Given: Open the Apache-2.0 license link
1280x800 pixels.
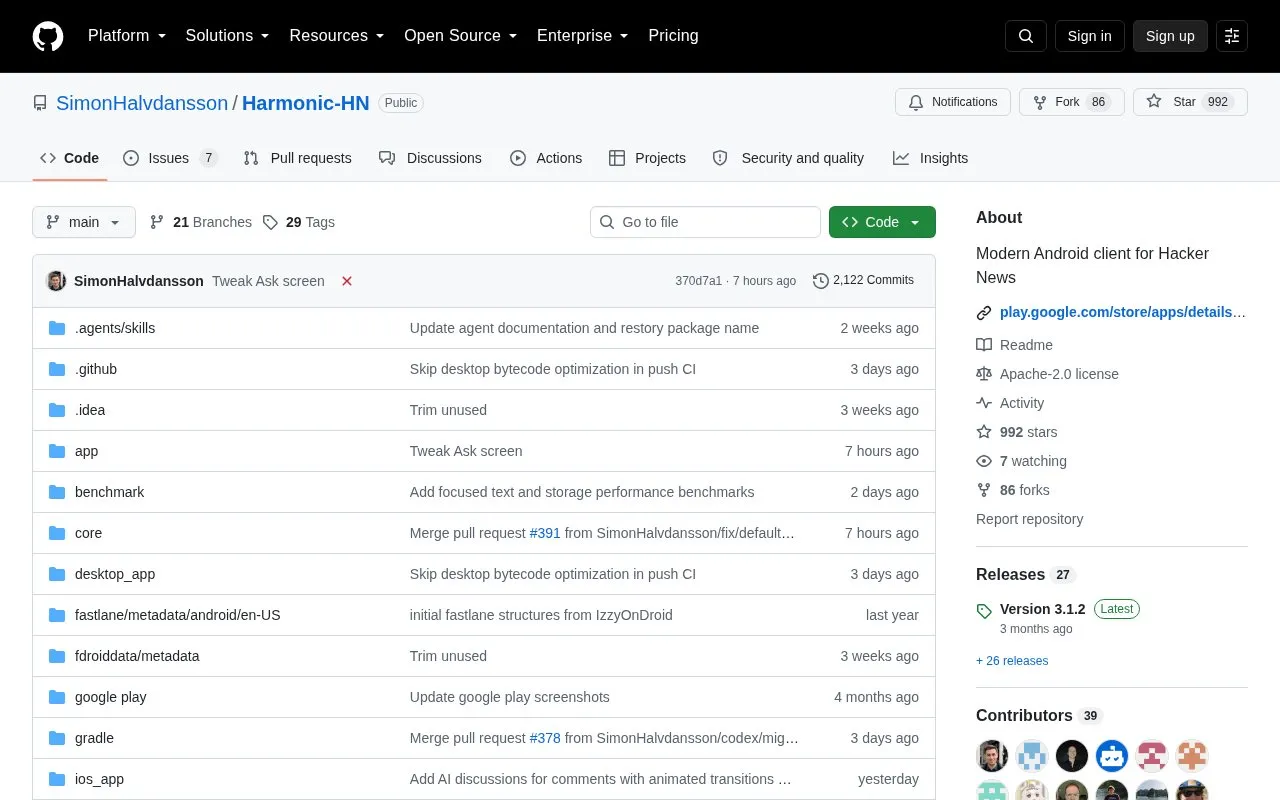Looking at the screenshot, I should [1059, 374].
